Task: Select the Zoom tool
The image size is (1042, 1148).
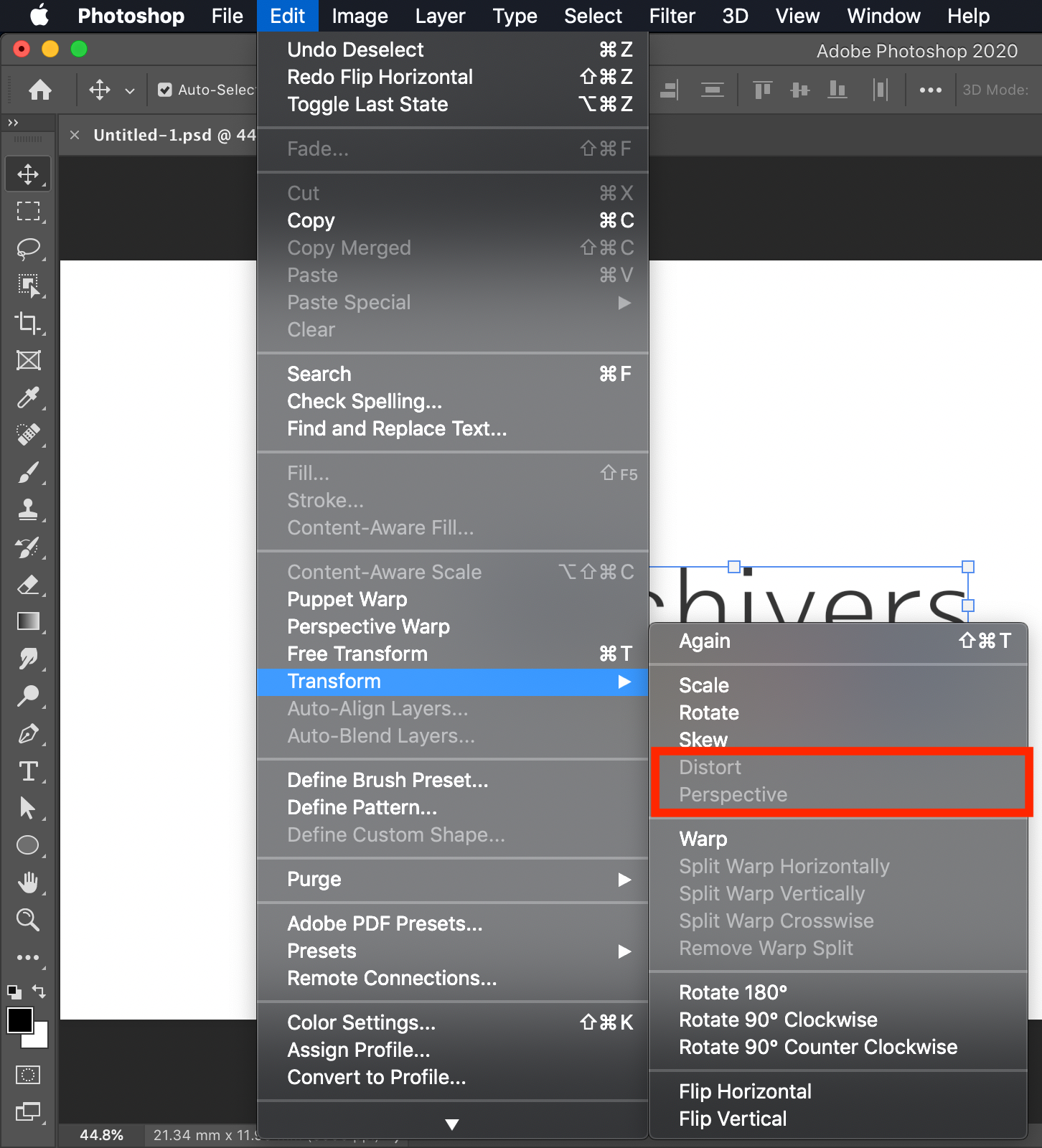Action: [28, 920]
